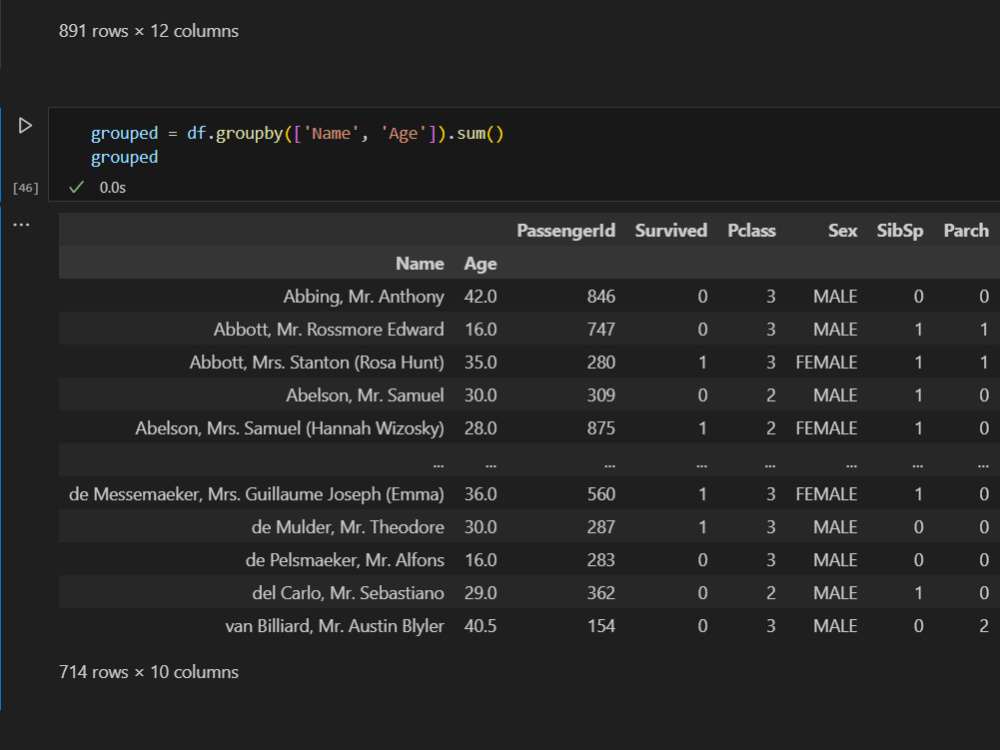Screen dimensions: 1000x750
Task: Select 'del Carlo, Mr. Sebastiano' cell
Action: pos(348,593)
